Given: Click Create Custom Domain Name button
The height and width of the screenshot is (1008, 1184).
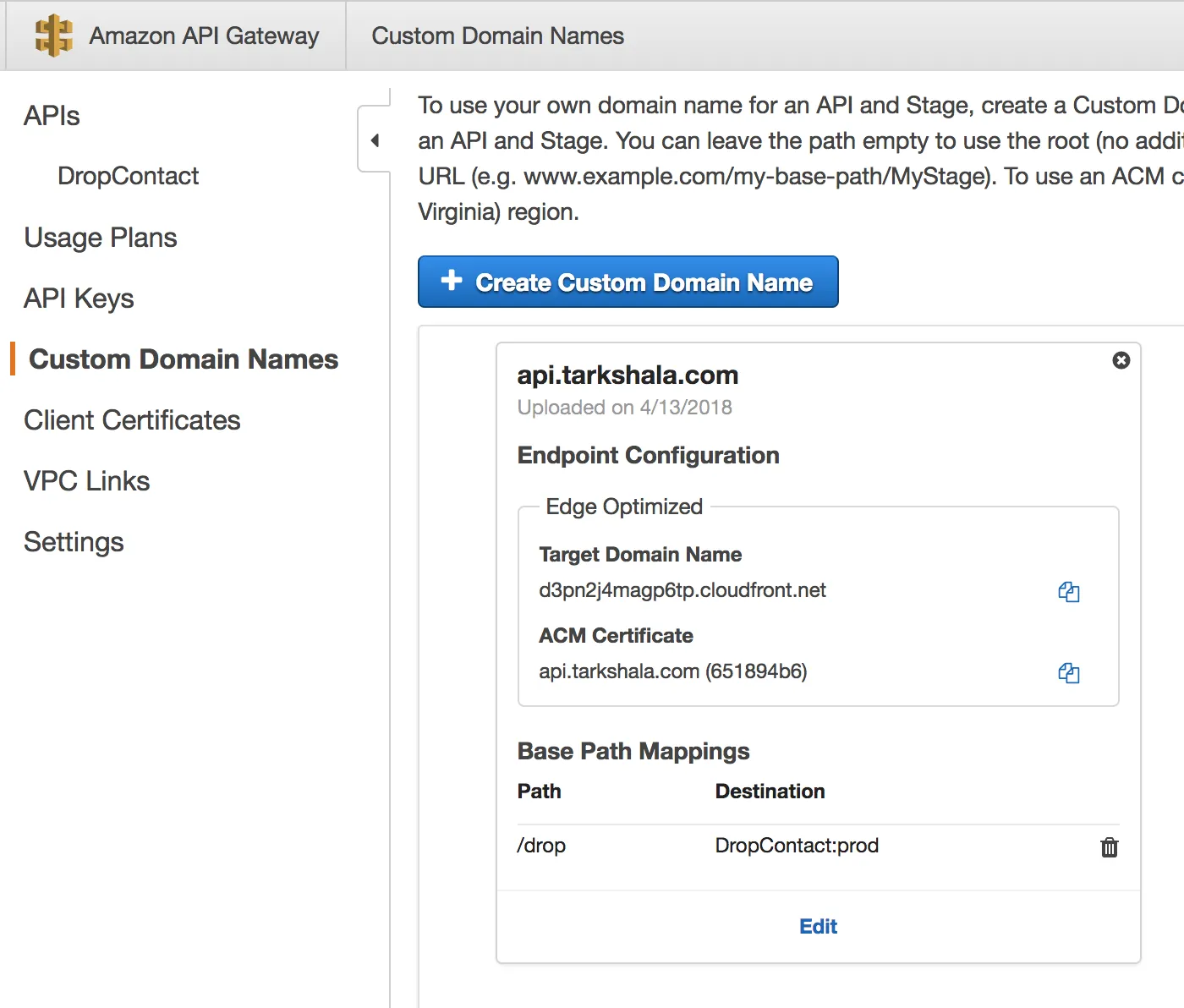Looking at the screenshot, I should 628,282.
